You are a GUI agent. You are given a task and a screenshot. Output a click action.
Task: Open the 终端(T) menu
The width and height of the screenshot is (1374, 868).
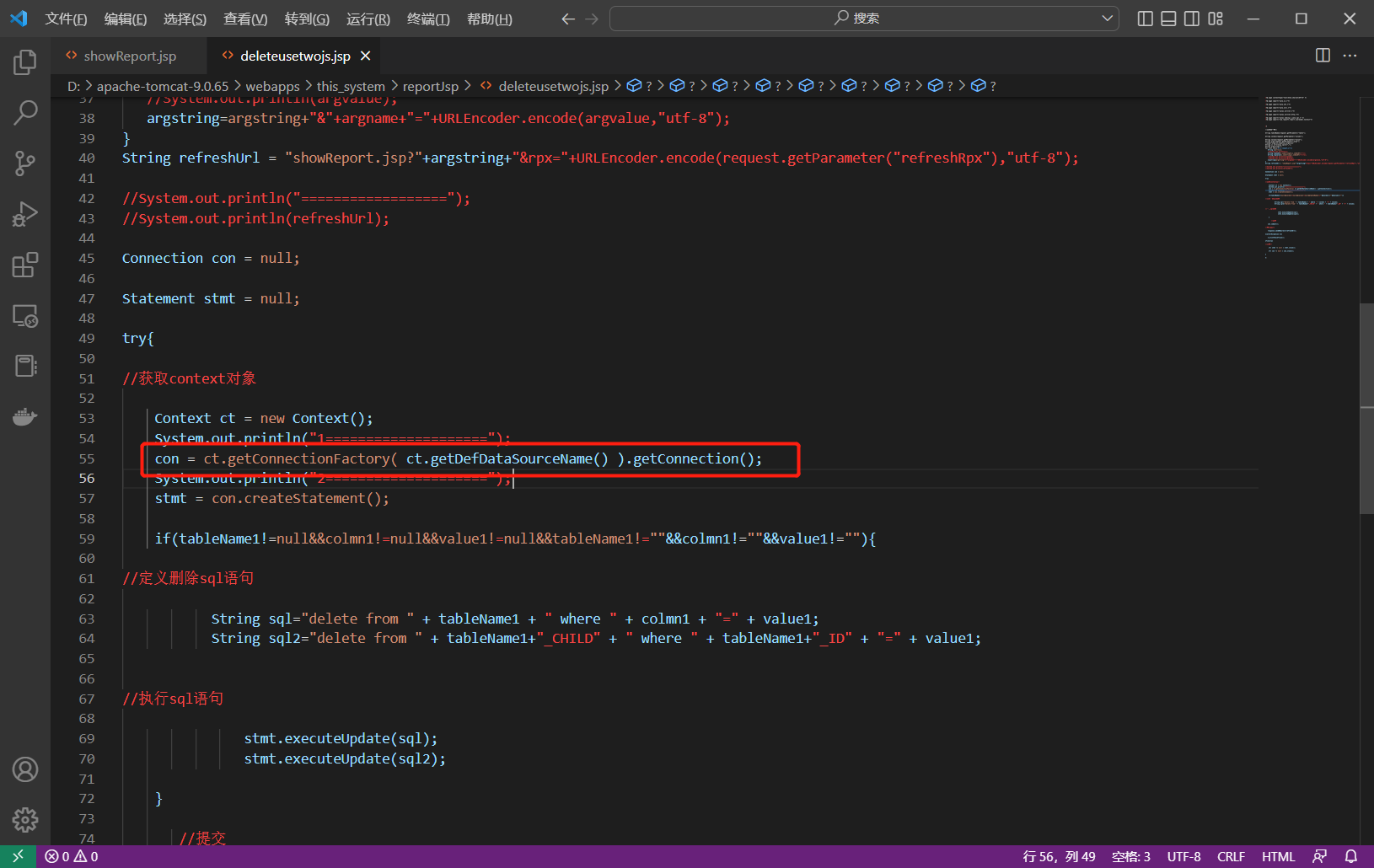pyautogui.click(x=428, y=19)
